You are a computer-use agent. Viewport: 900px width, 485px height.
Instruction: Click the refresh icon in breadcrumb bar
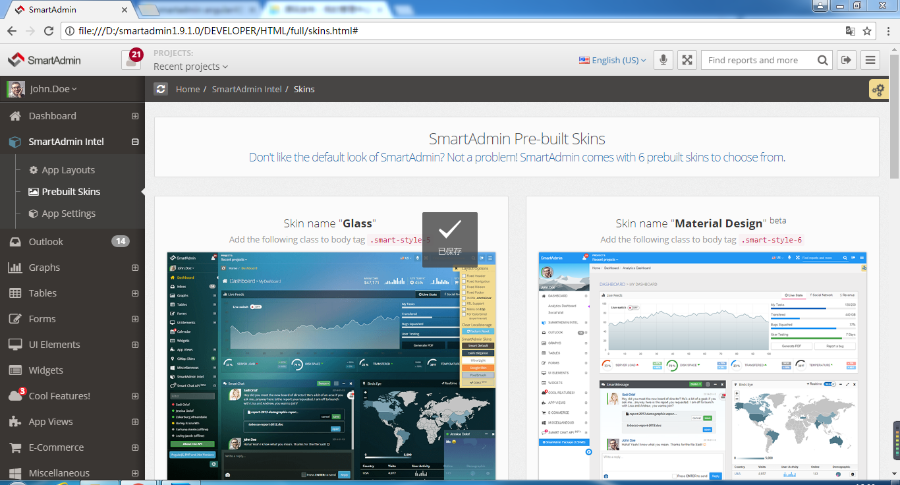161,89
